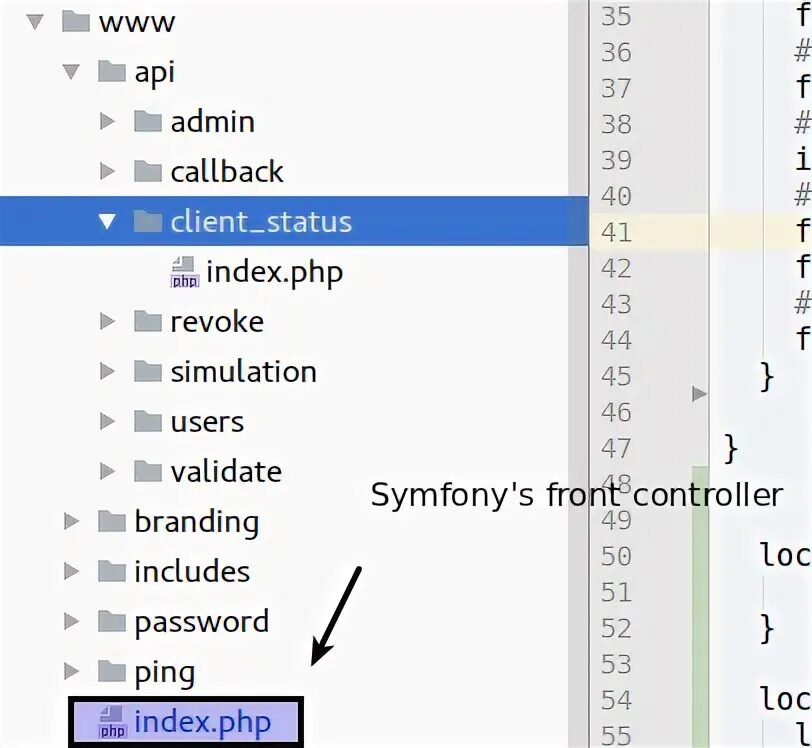Select the password folder label

(201, 622)
